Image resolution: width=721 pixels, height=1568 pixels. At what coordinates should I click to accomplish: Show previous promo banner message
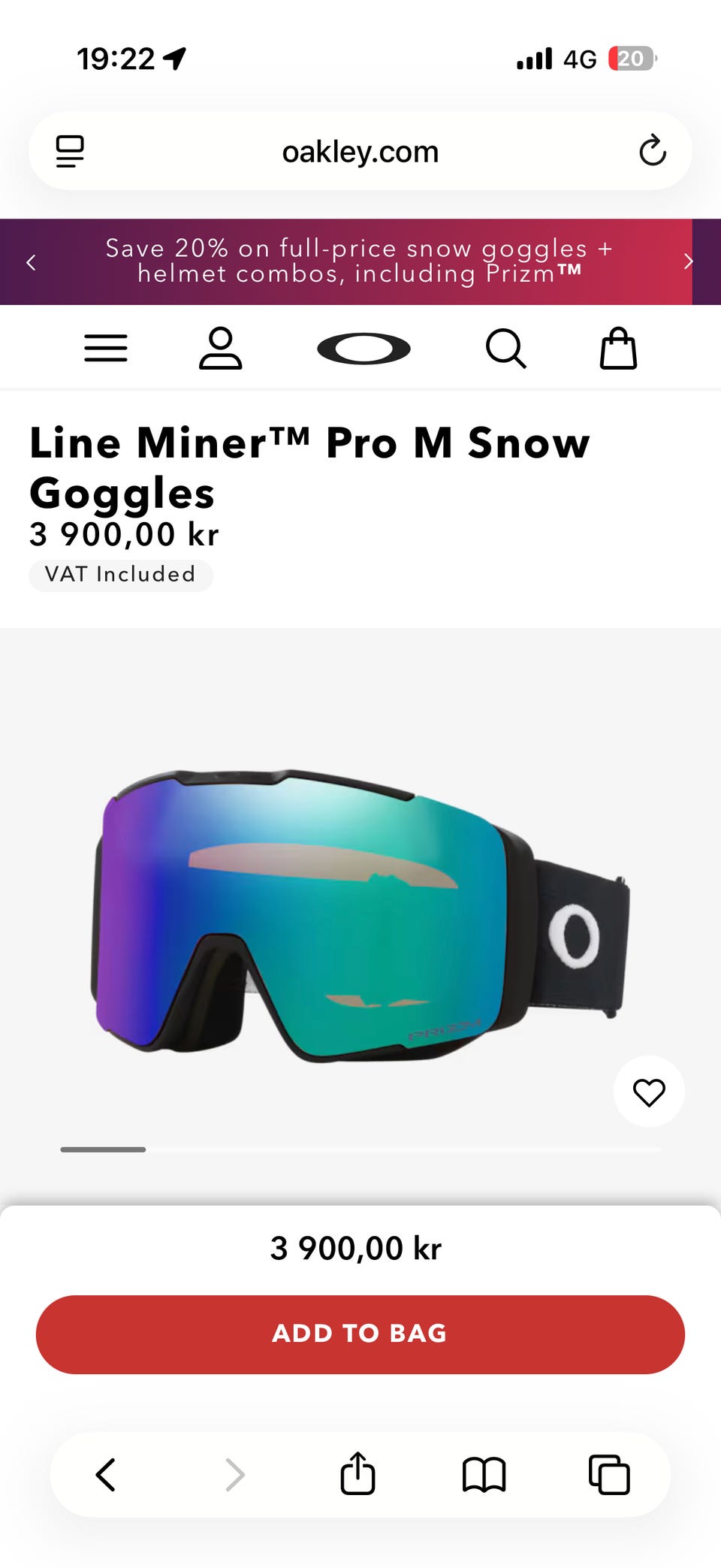[31, 262]
